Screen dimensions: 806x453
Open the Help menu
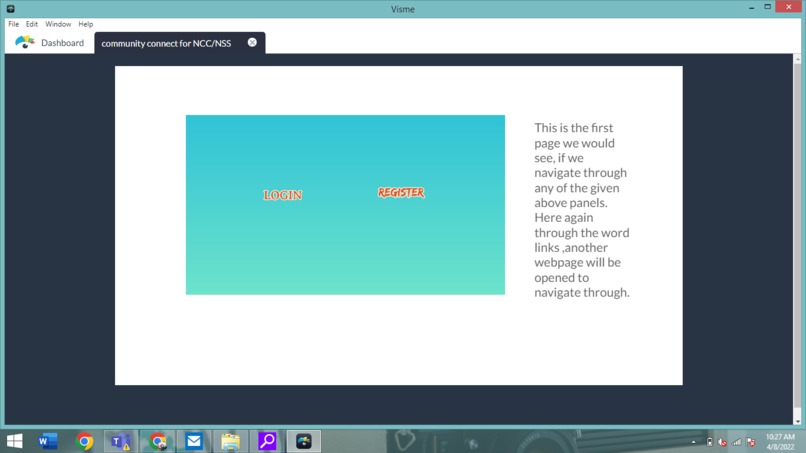pos(86,24)
